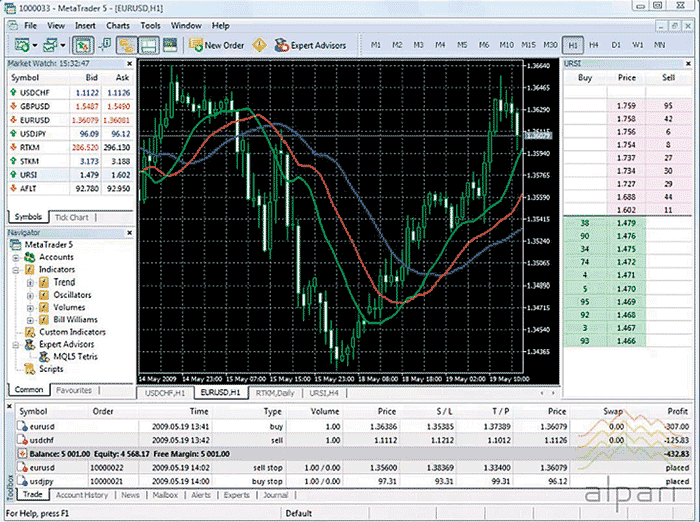Expand the Accounts tree node
700x522 pixels.
[x=16, y=258]
